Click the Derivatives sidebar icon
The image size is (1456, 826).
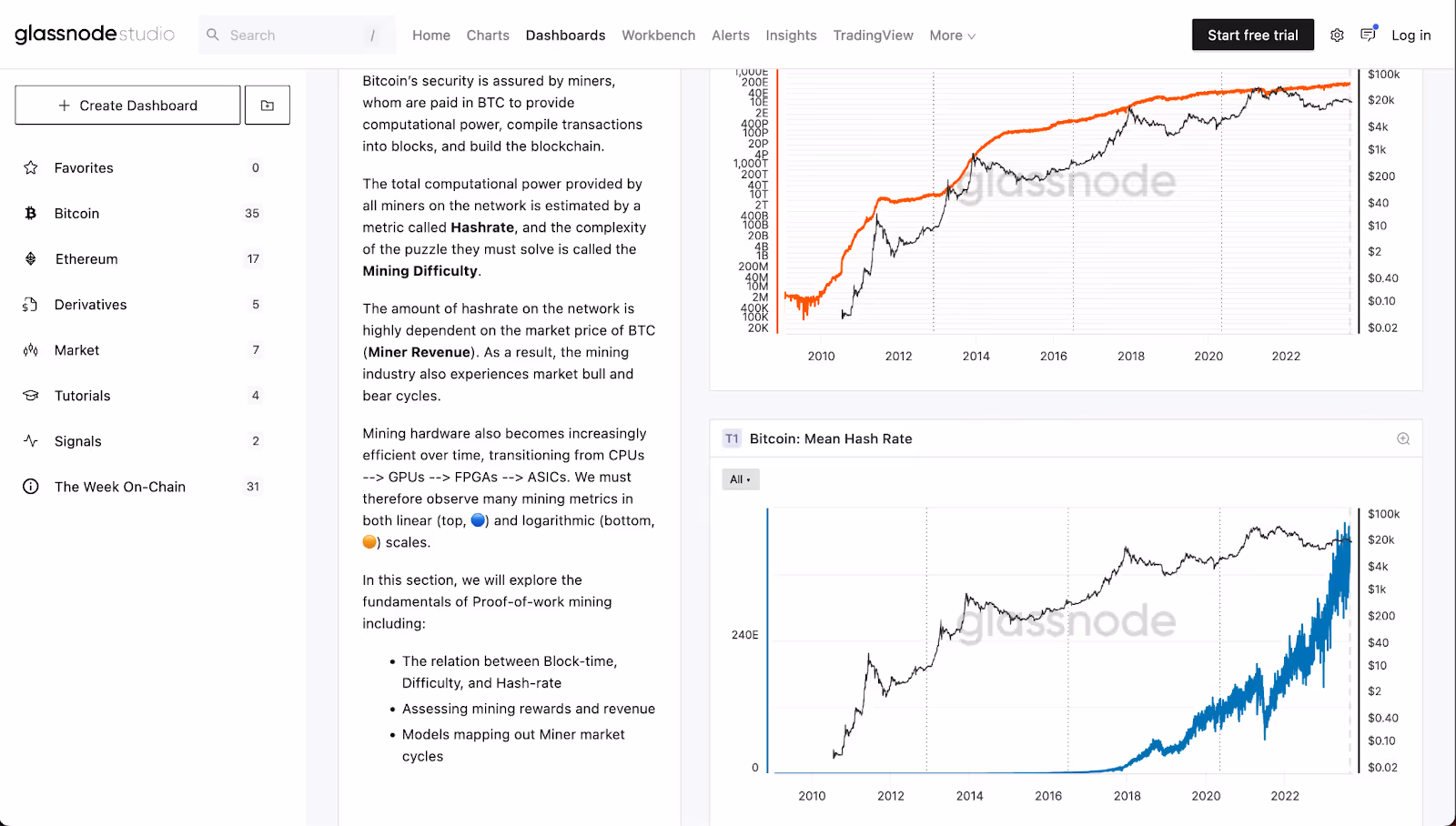pyautogui.click(x=30, y=304)
